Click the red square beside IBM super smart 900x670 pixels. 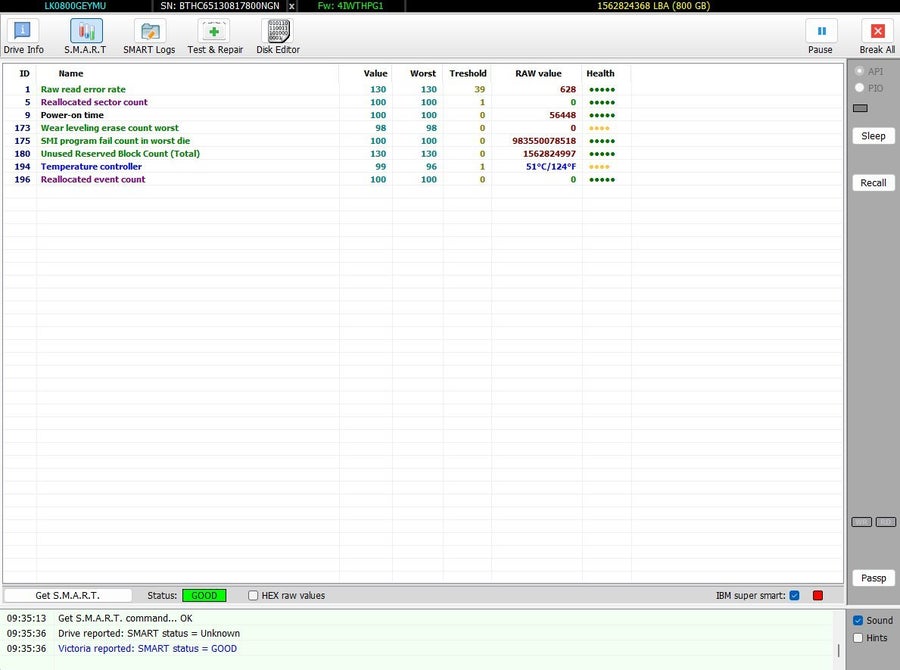818,595
